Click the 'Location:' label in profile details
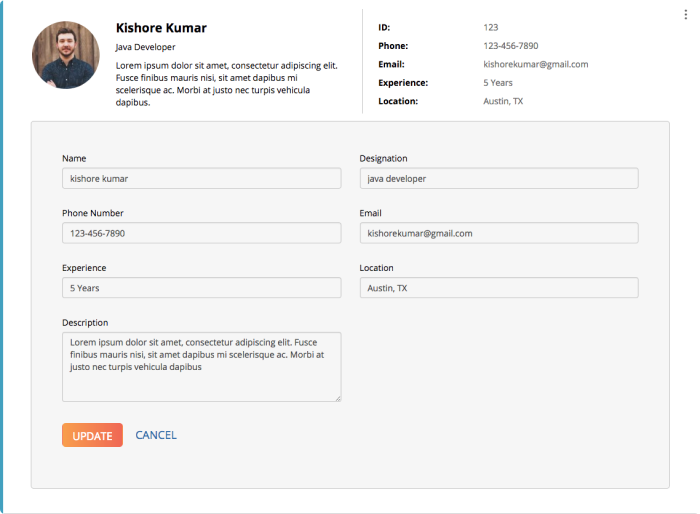 tap(398, 101)
